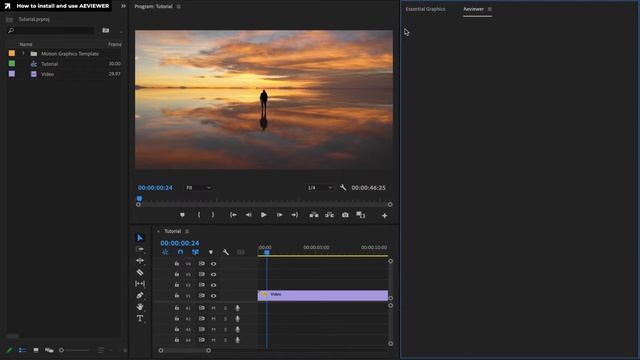Add marker in the Timeline panel
This screenshot has height=360, width=640.
[211, 252]
